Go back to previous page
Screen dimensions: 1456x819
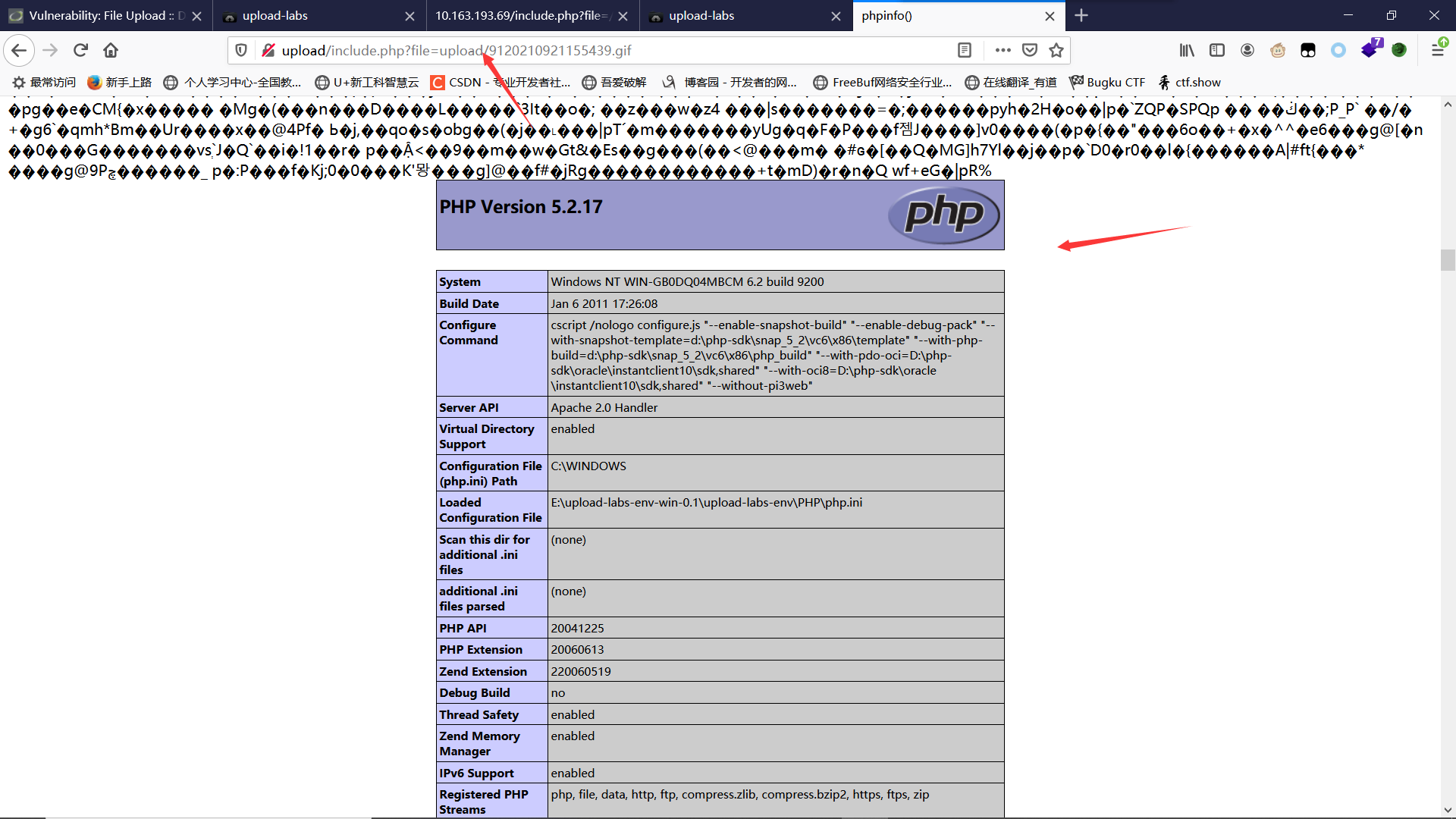[x=19, y=50]
